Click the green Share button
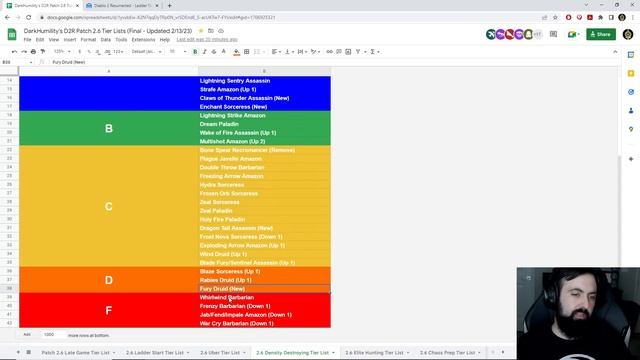Image resolution: width=640 pixels, height=360 pixels. click(x=601, y=34)
